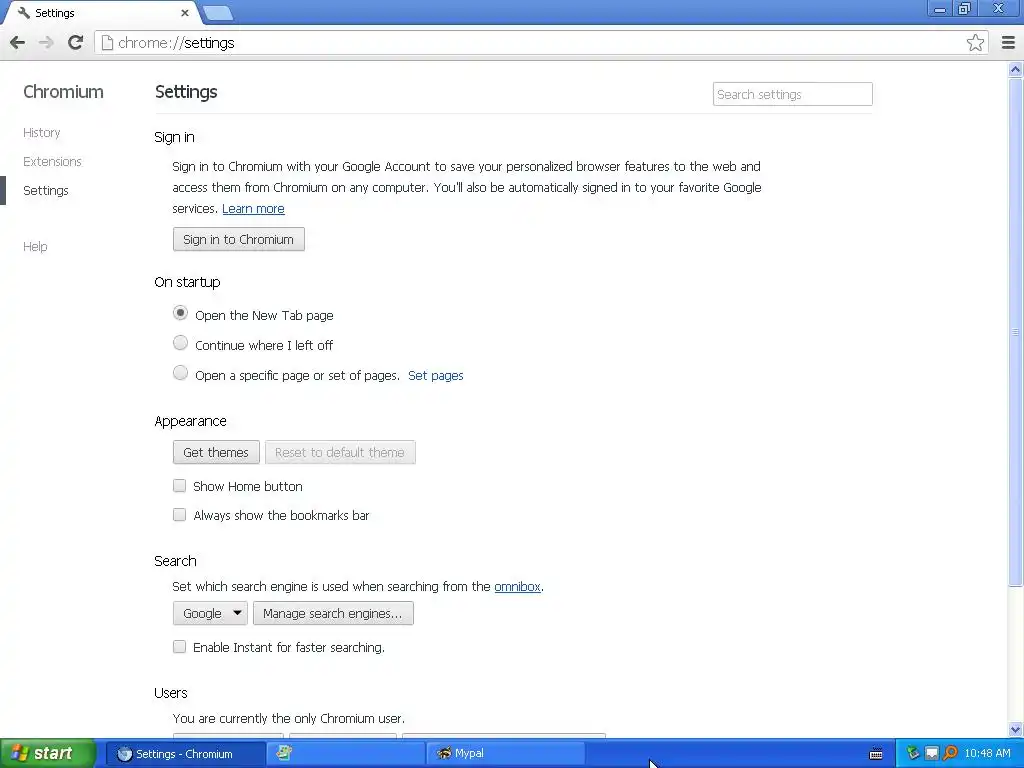Select Open a specific page or set of pages
Viewport: 1024px width, 768px height.
180,373
